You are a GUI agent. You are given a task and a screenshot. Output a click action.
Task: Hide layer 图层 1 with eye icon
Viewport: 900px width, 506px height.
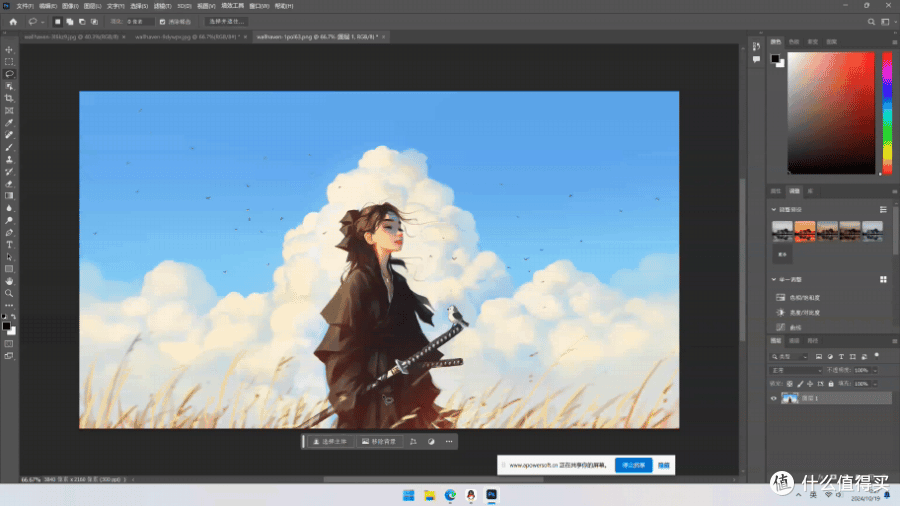(x=773, y=398)
